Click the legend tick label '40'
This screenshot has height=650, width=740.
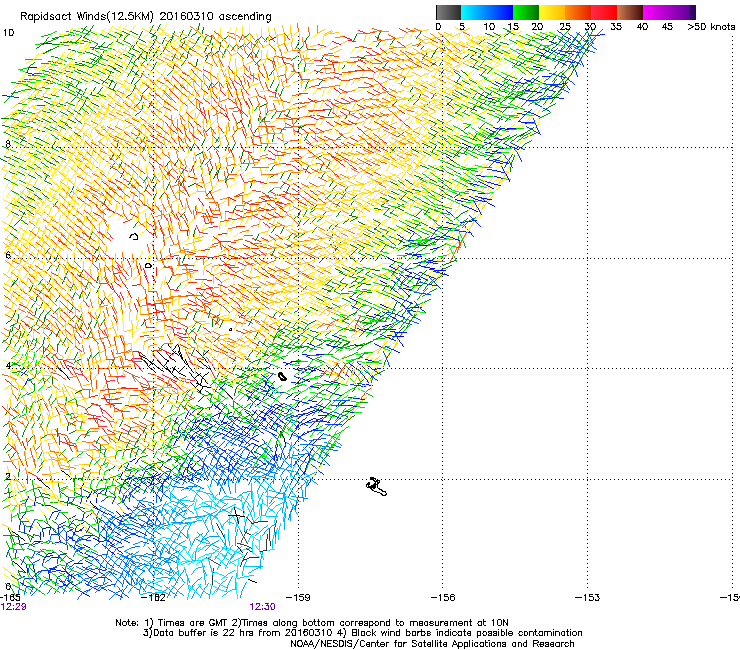[642, 27]
